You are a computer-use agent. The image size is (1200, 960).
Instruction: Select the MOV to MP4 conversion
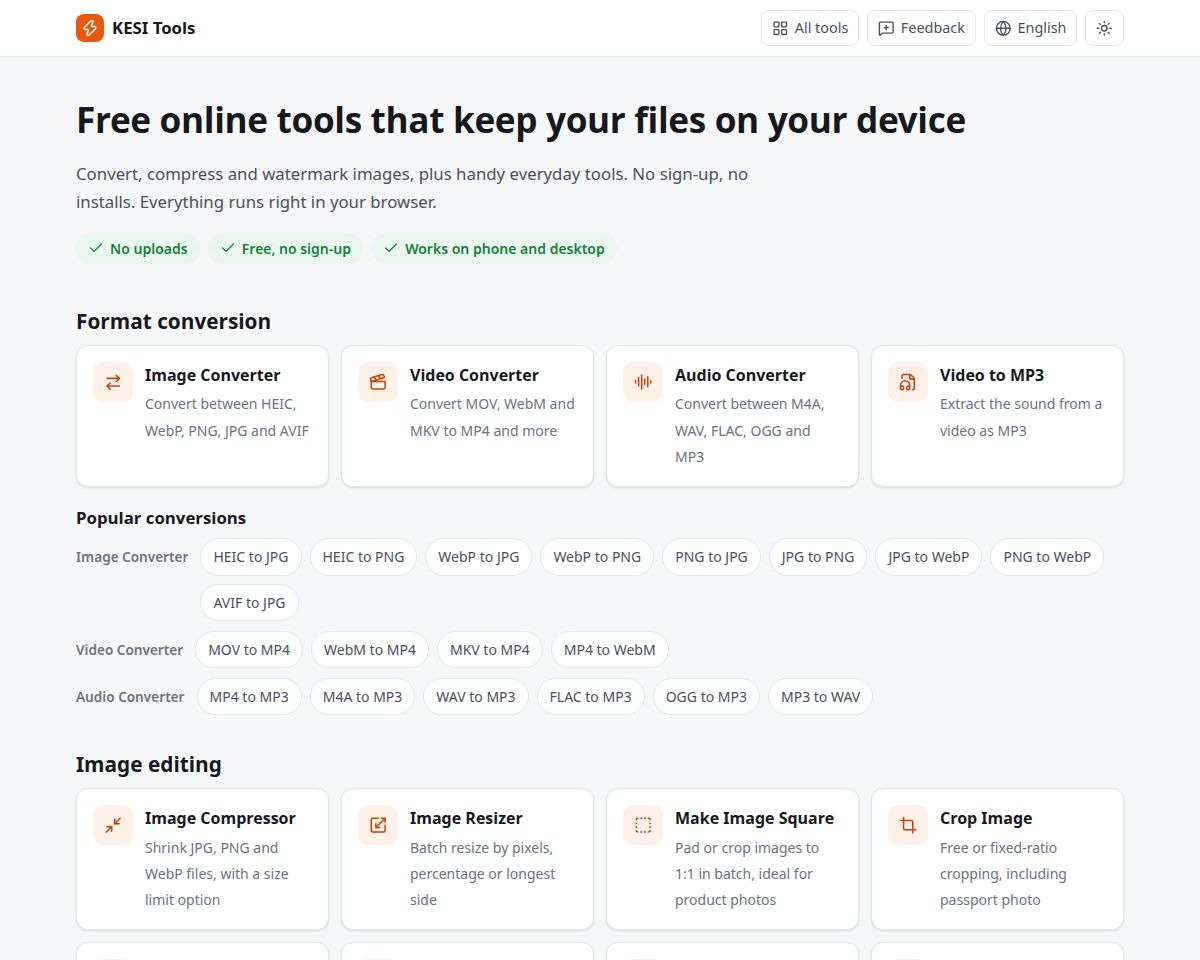pyautogui.click(x=249, y=650)
